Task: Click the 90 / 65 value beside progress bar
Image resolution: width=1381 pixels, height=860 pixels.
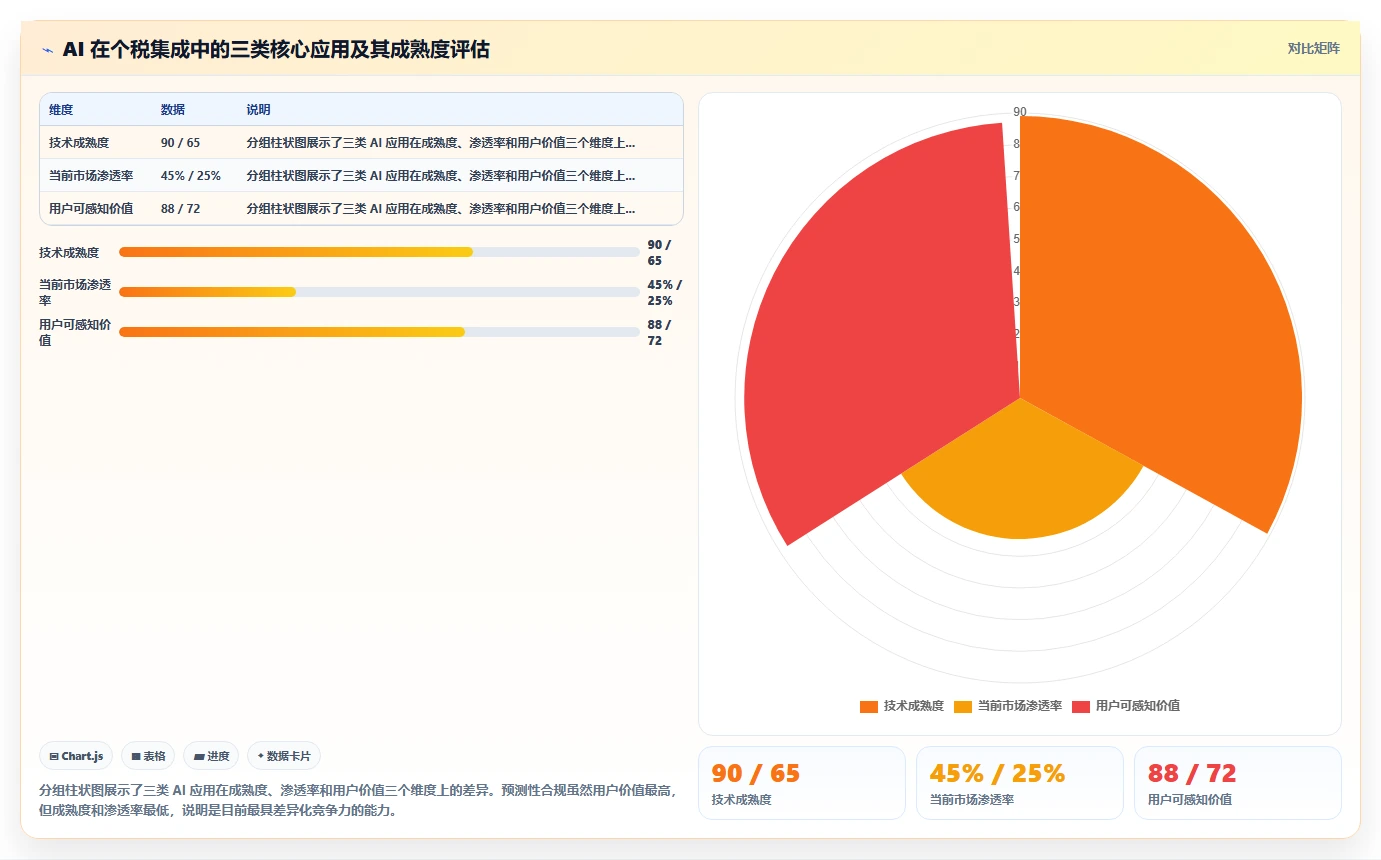Action: (660, 252)
